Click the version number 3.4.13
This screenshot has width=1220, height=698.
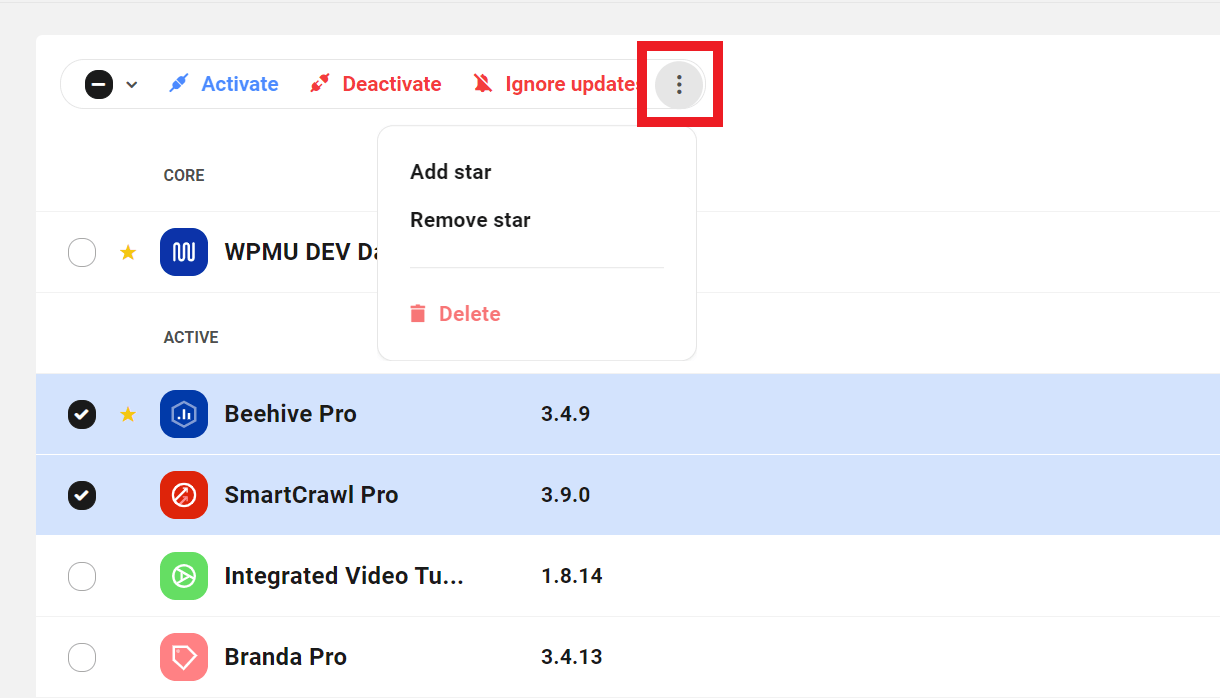tap(571, 657)
